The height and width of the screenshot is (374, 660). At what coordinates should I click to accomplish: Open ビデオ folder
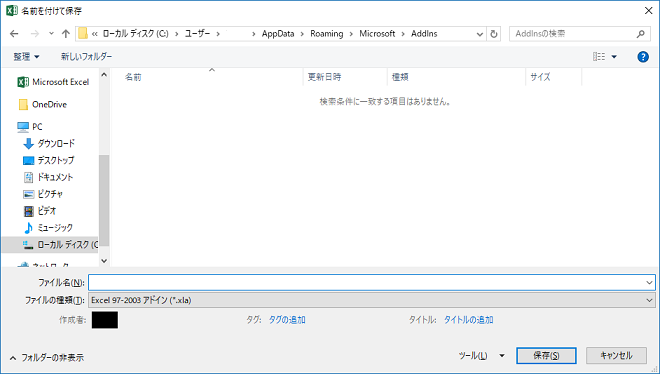click(40, 211)
